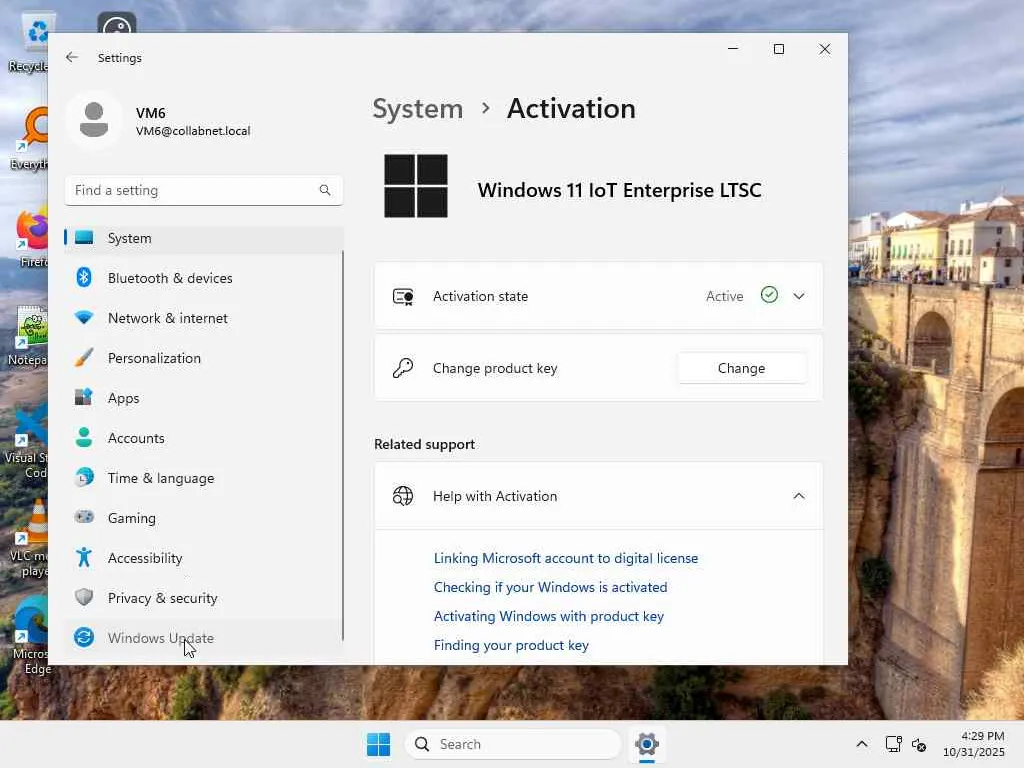This screenshot has width=1024, height=768.
Task: Click the Settings gear in the taskbar
Action: coord(647,744)
